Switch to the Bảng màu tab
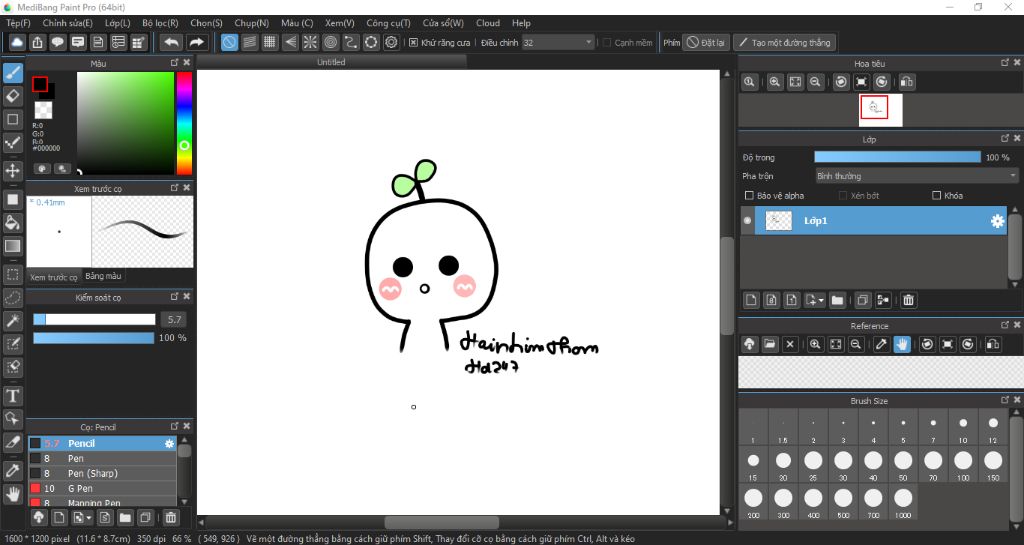The image size is (1024, 545). coord(103,276)
